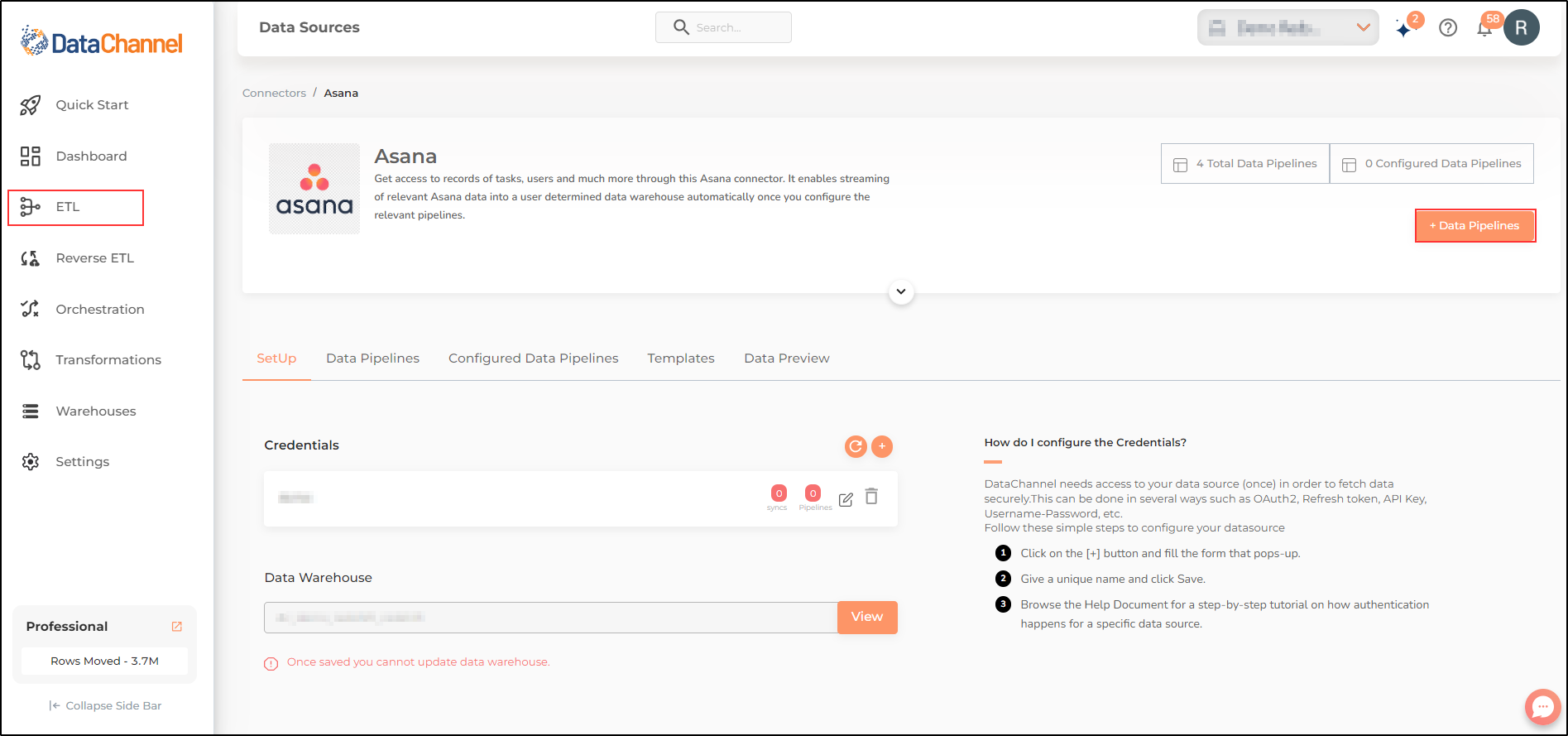Open the Dashboard grid icon
The height and width of the screenshot is (736, 1568).
31,156
